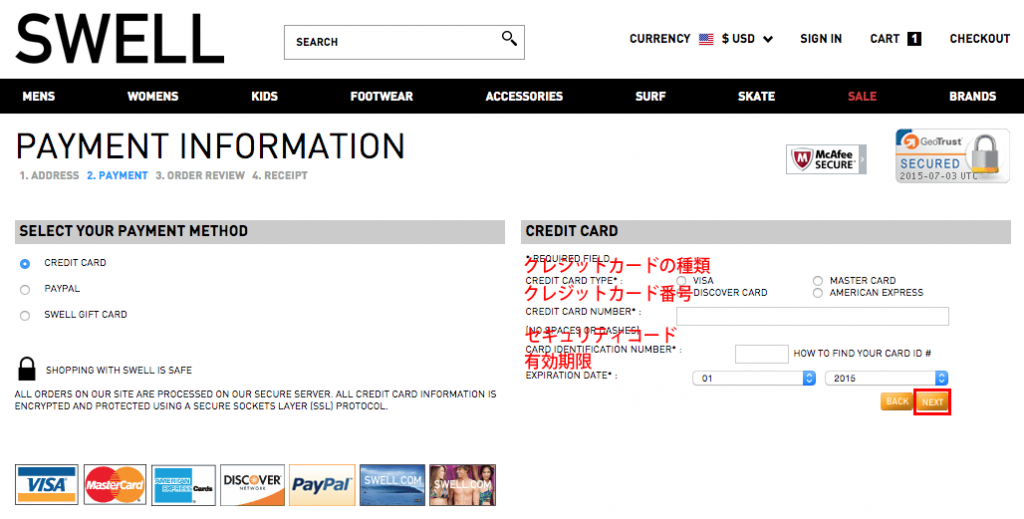This screenshot has height=519, width=1024.
Task: Focus the Search input field
Action: (404, 42)
